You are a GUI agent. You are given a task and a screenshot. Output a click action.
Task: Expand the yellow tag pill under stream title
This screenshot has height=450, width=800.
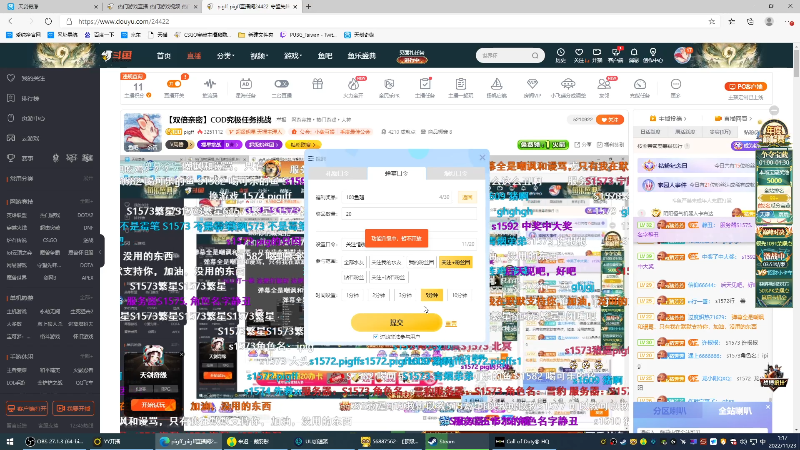click(303, 145)
